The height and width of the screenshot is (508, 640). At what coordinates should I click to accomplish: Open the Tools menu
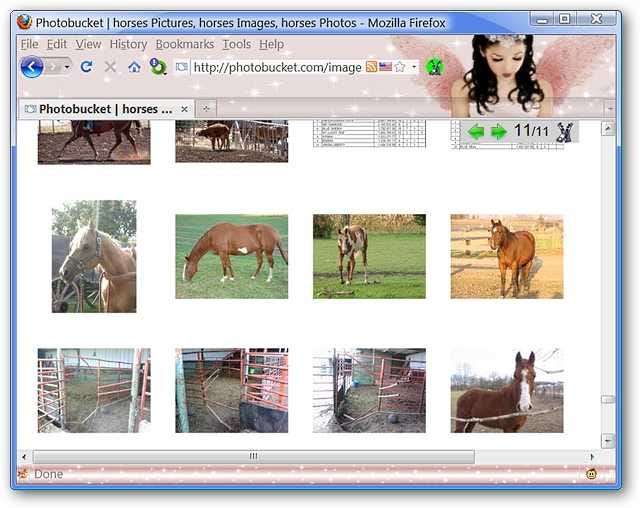[237, 44]
